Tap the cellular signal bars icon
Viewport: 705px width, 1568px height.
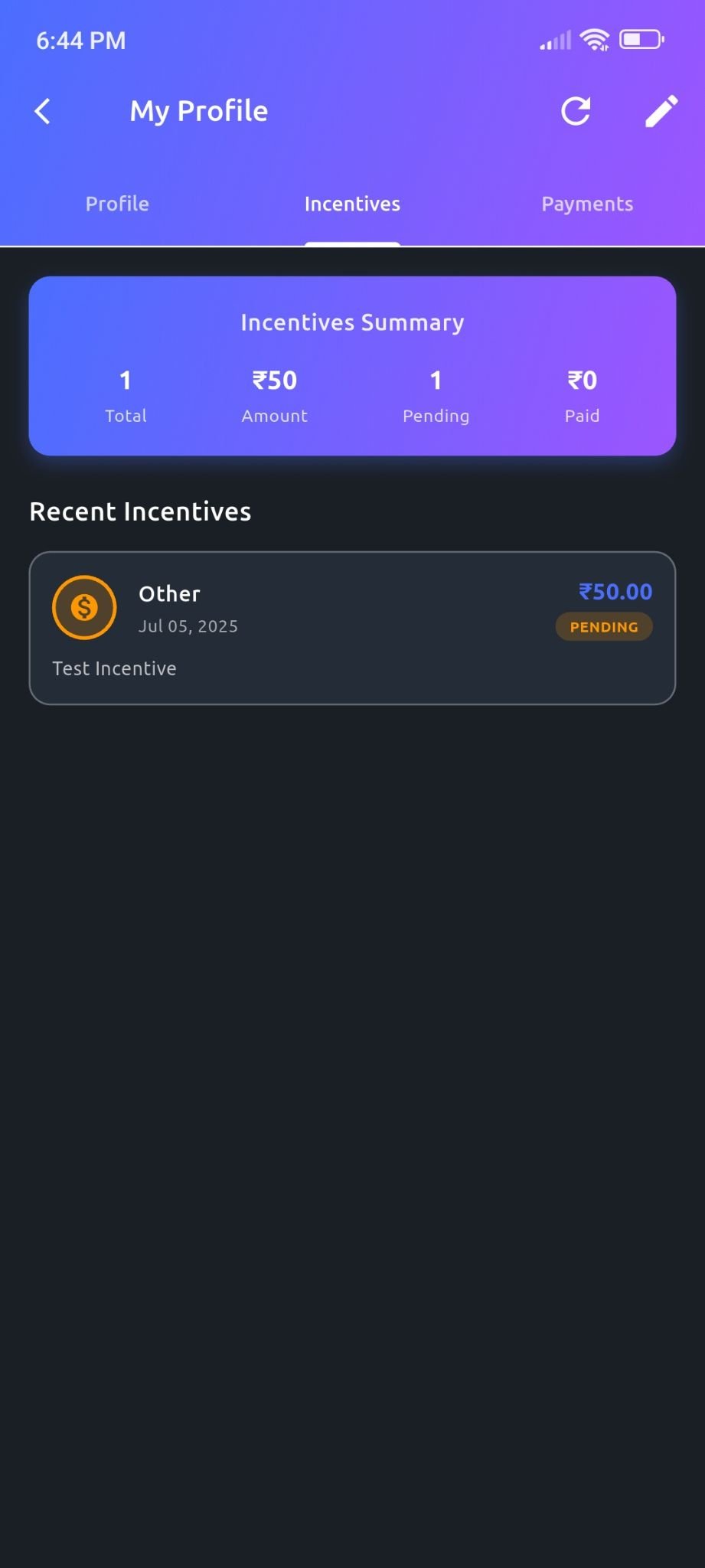tap(556, 41)
